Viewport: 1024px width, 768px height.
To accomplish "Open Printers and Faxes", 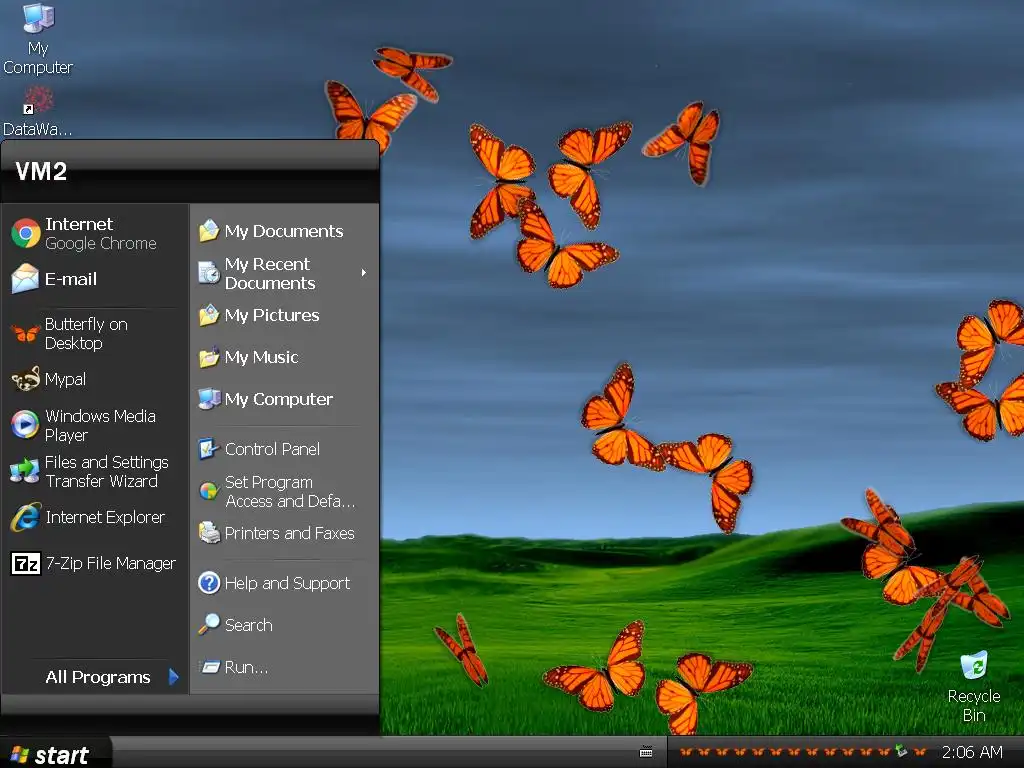I will [285, 534].
